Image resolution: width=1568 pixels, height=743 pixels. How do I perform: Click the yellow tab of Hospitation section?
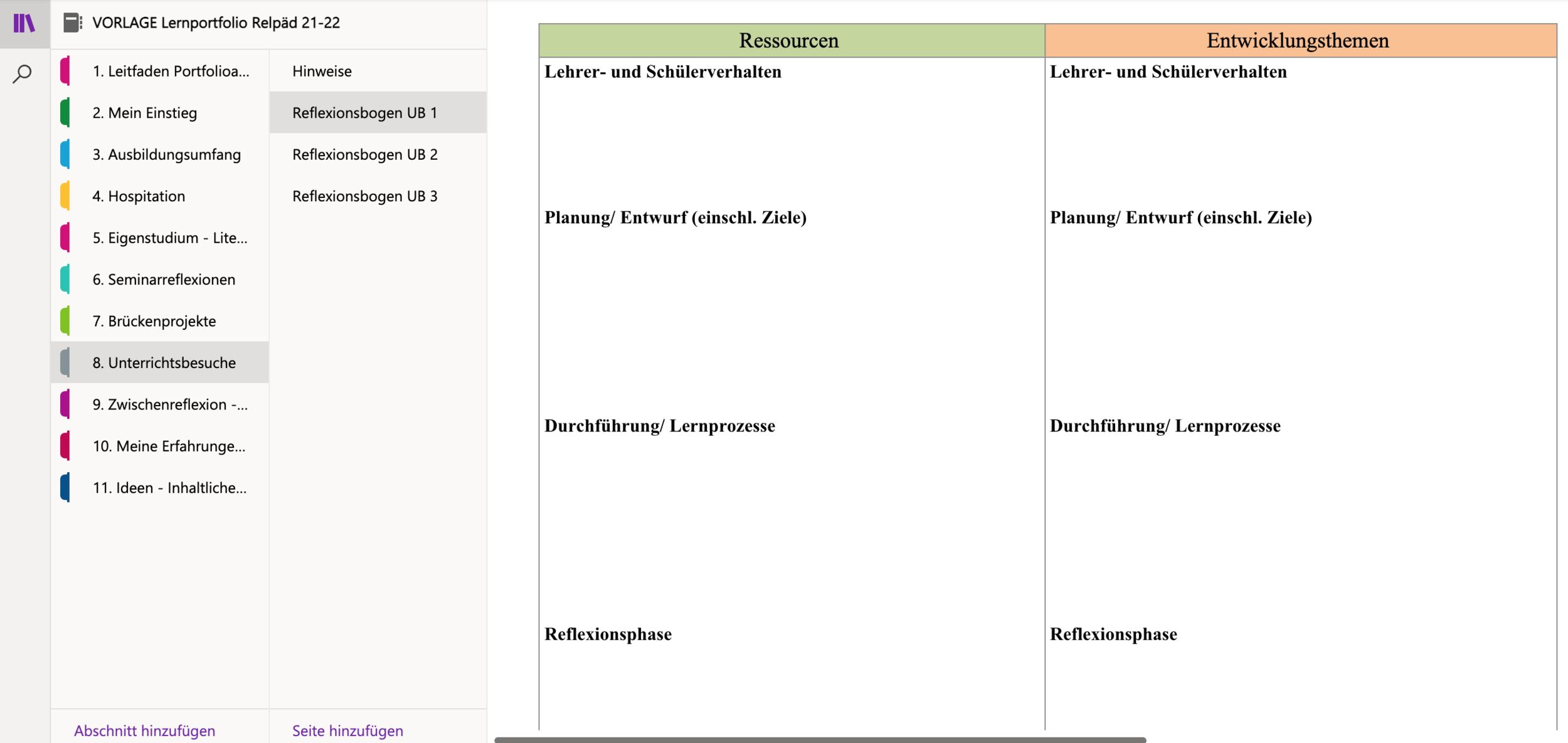[65, 196]
